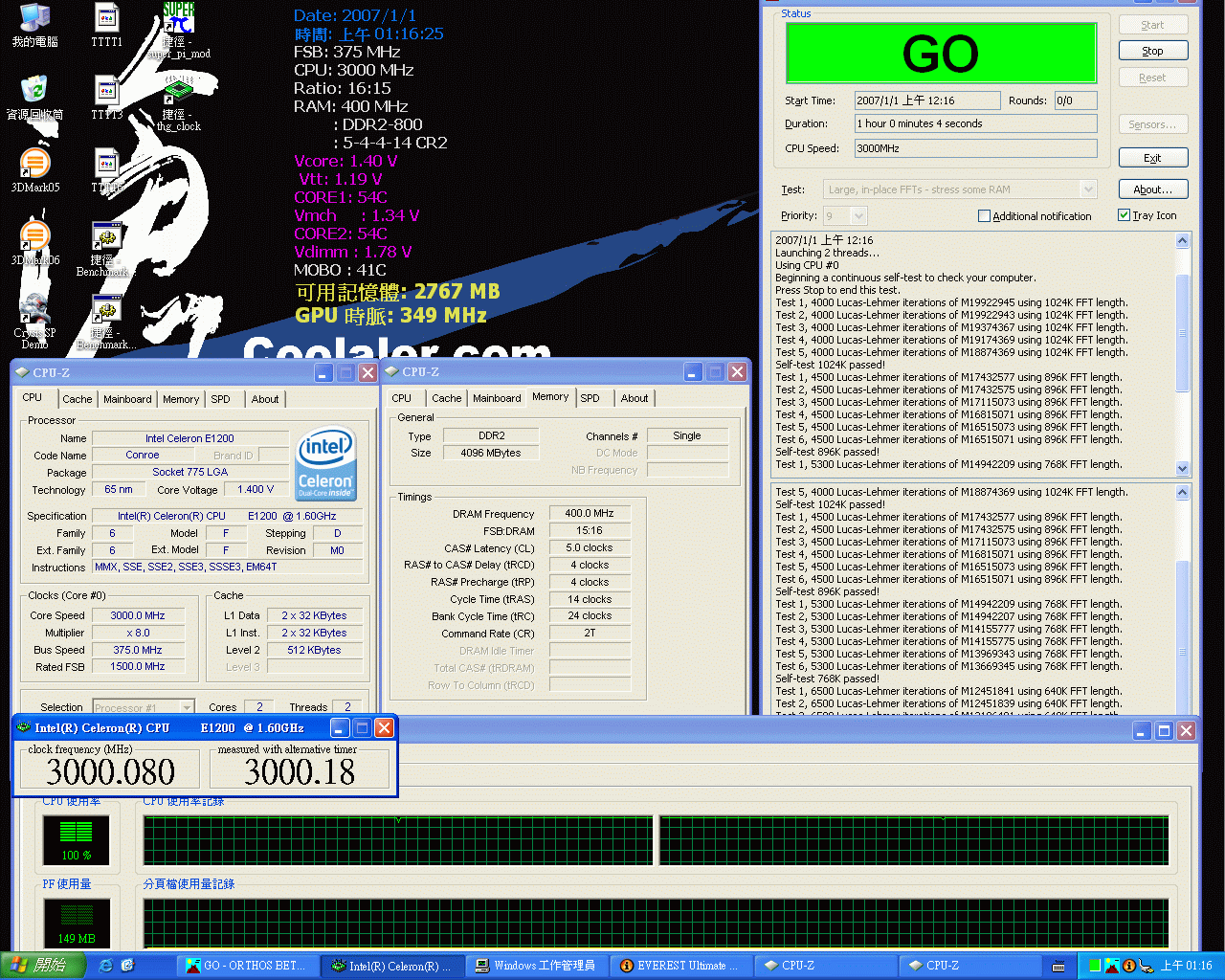Click the network connection tray icon

(1146, 966)
